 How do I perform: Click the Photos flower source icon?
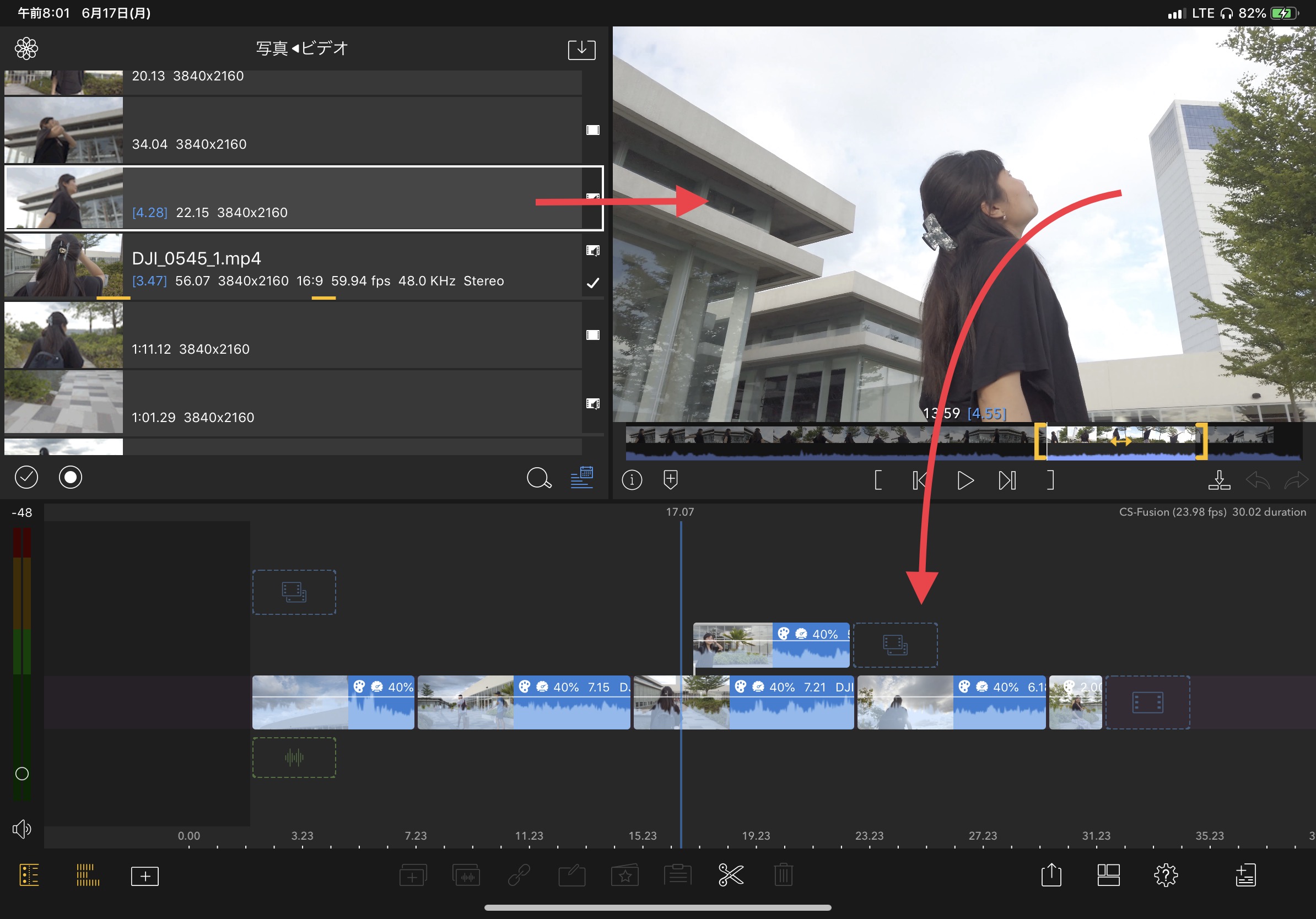pyautogui.click(x=26, y=48)
